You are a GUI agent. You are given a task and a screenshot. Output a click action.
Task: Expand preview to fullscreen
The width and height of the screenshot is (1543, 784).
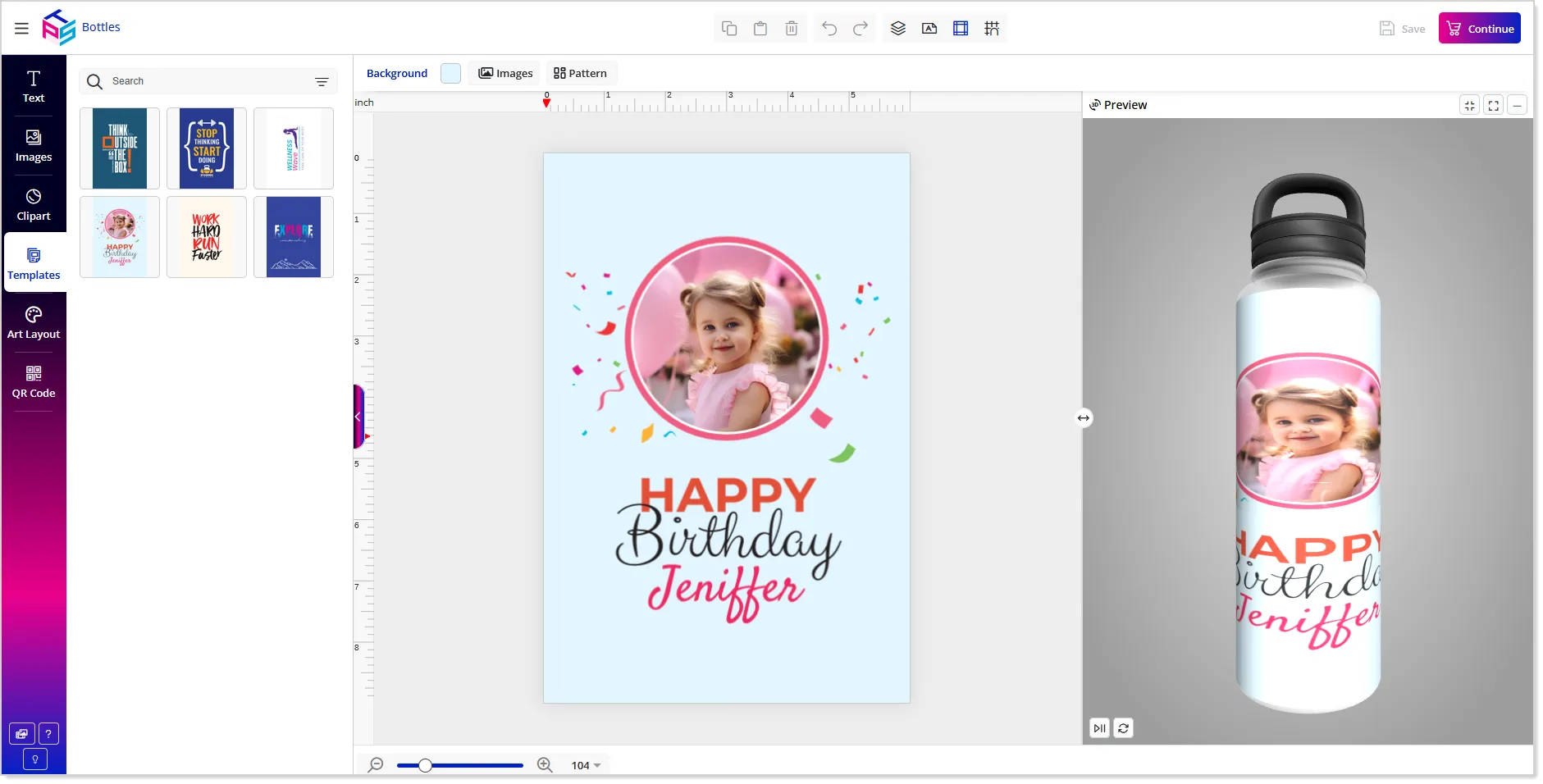[1494, 105]
